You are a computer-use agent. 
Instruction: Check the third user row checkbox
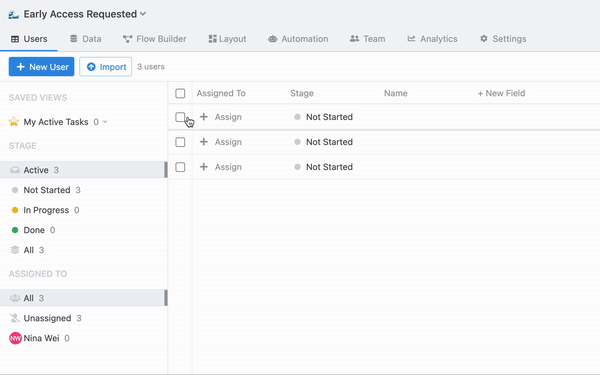point(180,167)
